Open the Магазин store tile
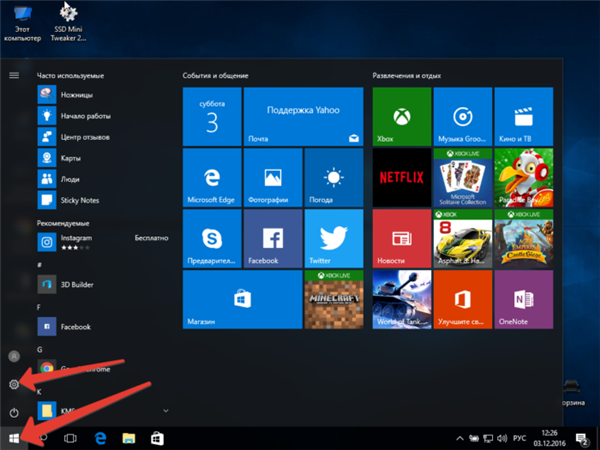The image size is (600, 450). click(243, 299)
